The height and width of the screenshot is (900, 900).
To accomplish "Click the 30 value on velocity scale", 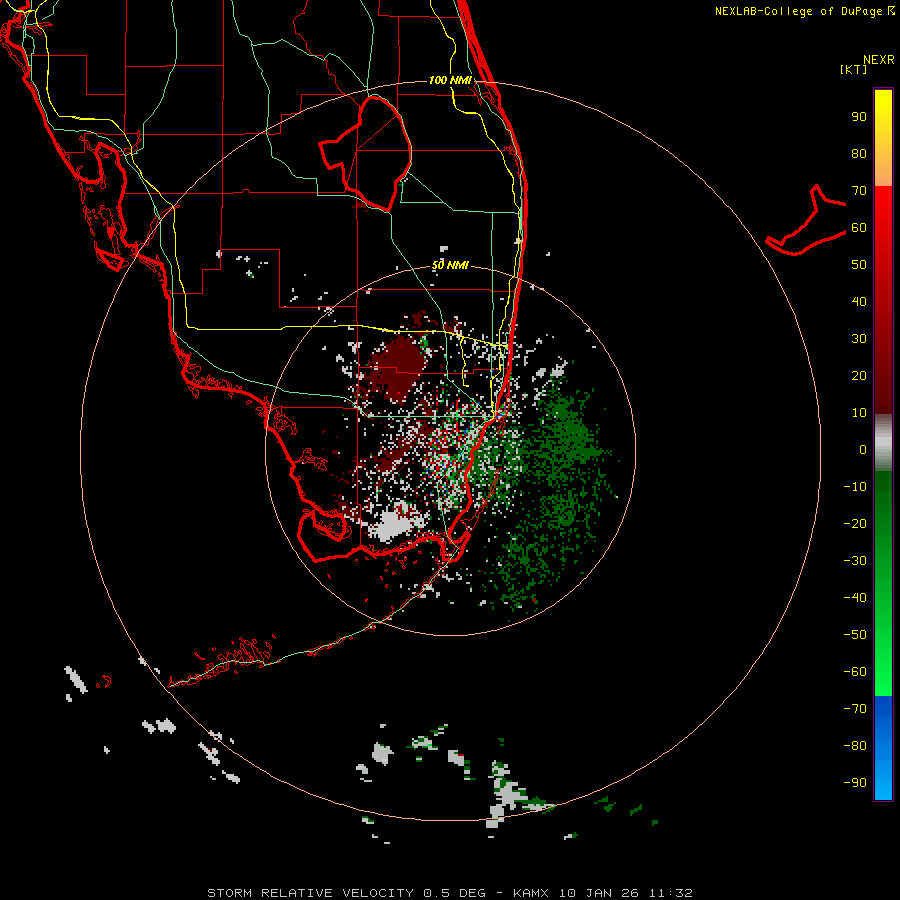I will pyautogui.click(x=859, y=339).
